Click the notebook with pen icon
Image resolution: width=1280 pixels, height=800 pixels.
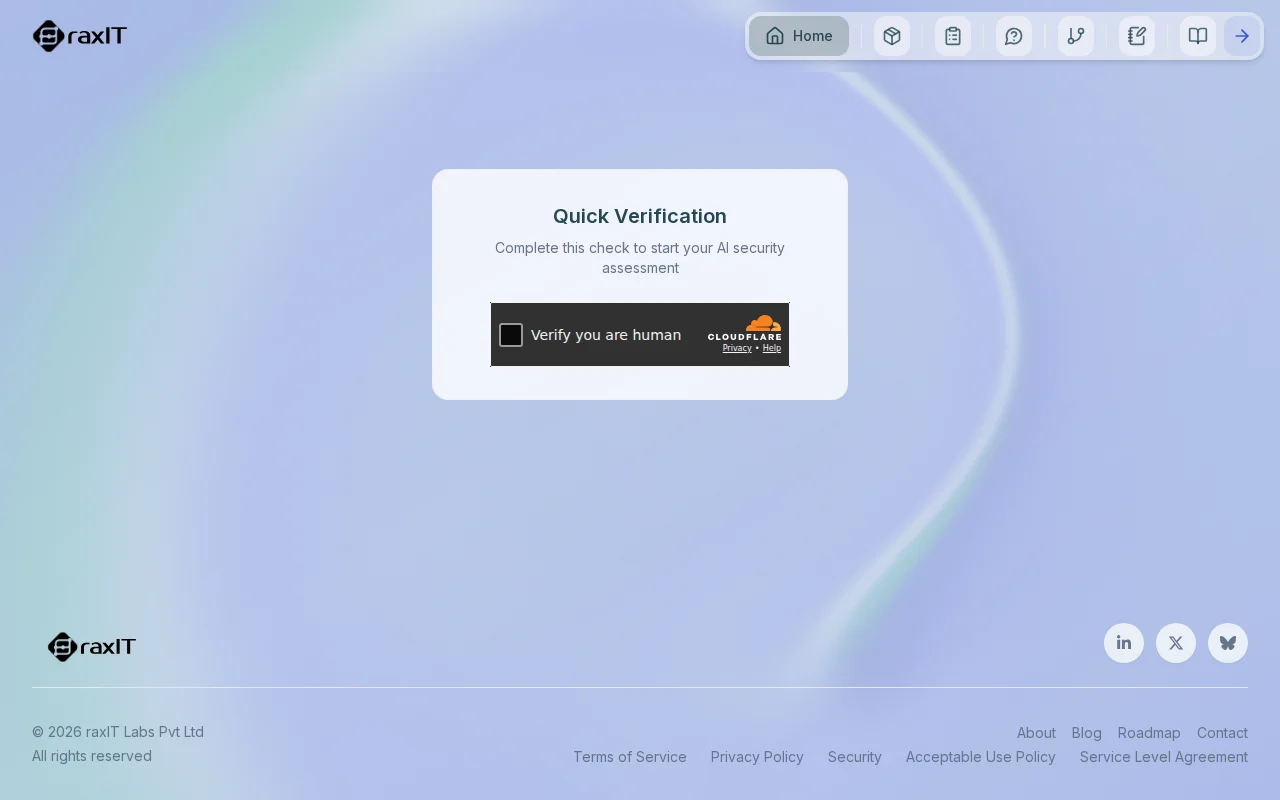1137,36
